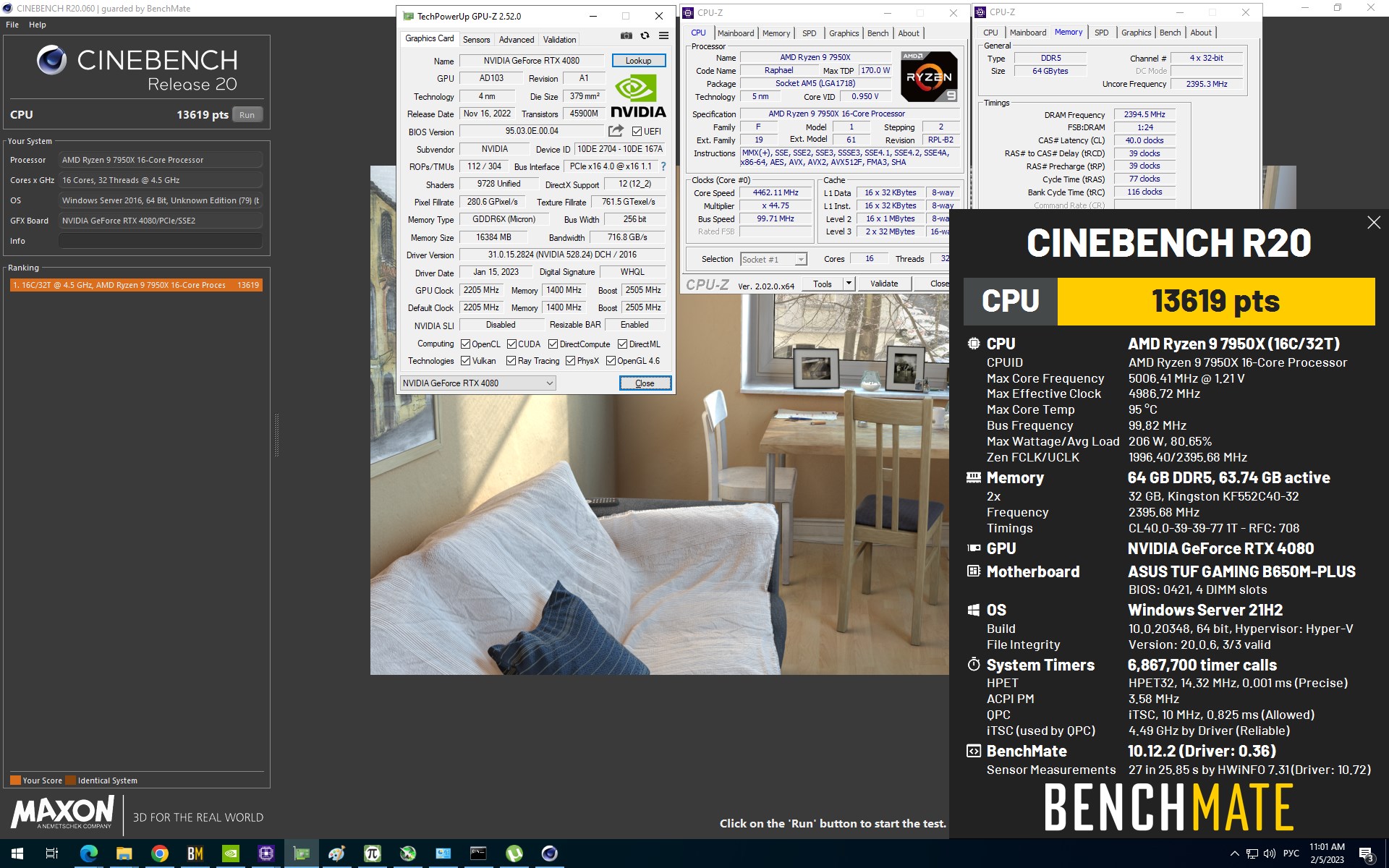Click the Your Score orange legend swatch
The width and height of the screenshot is (1389, 868).
pos(15,780)
